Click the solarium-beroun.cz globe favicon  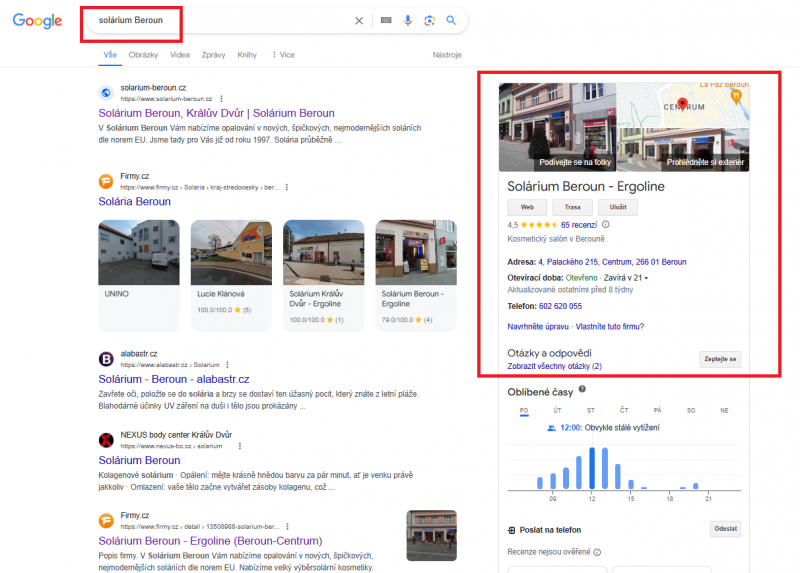click(106, 93)
